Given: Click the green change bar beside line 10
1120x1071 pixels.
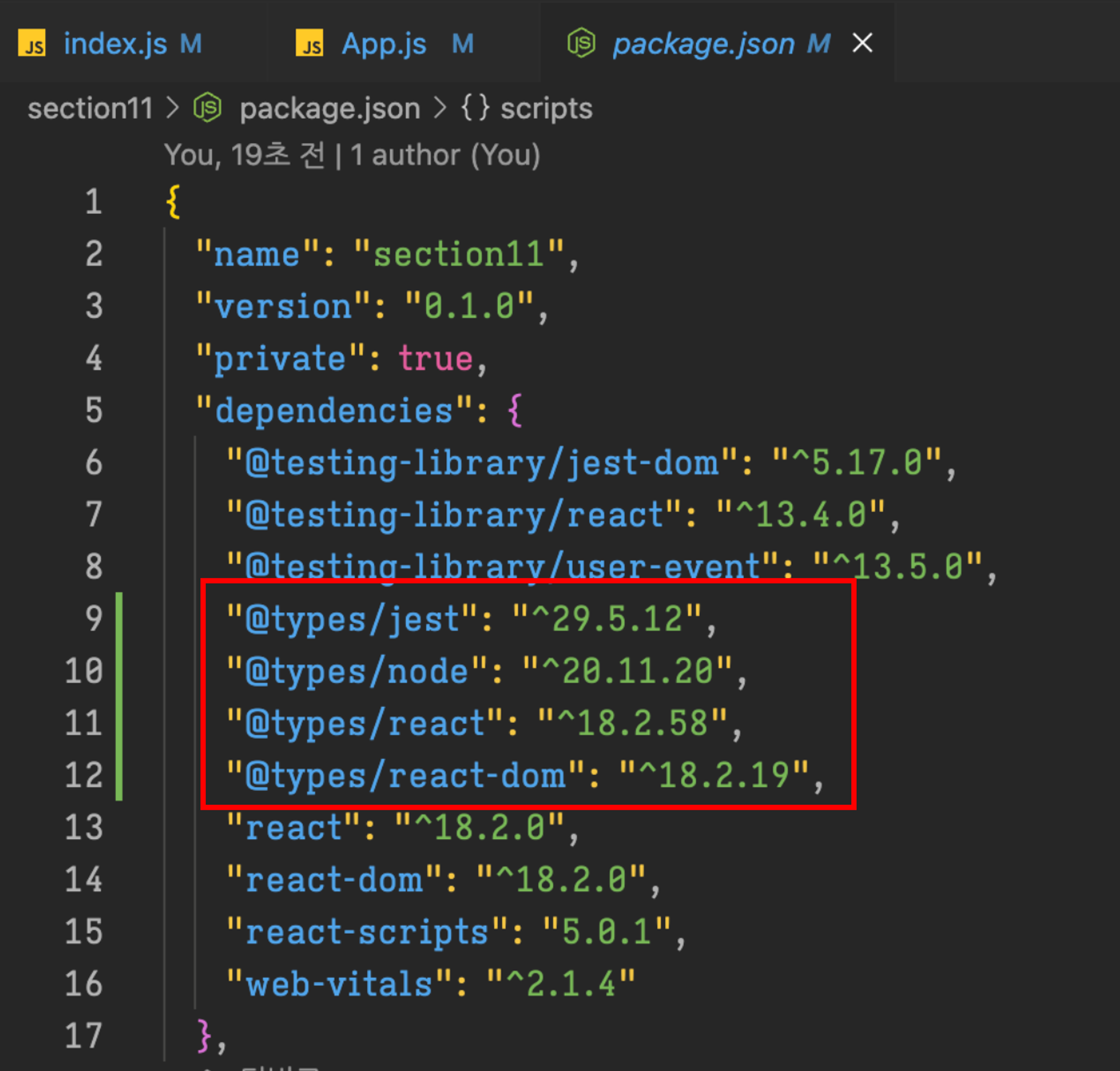Looking at the screenshot, I should [x=119, y=671].
